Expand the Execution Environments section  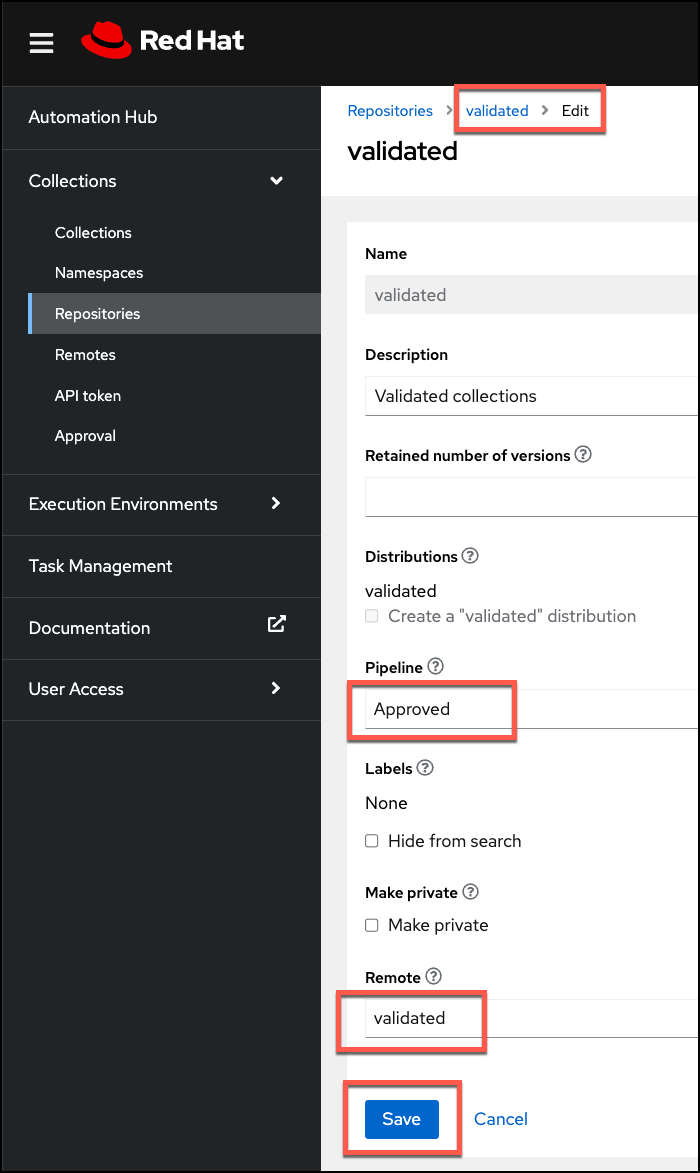277,504
